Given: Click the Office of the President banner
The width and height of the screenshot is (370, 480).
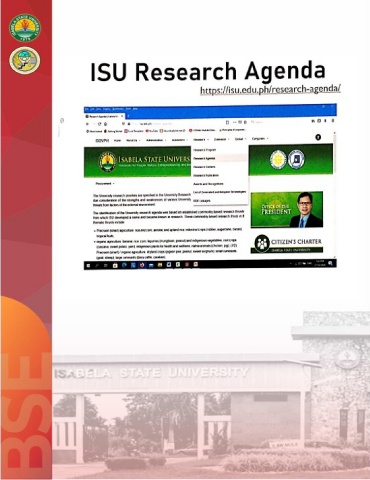Looking at the screenshot, I should tap(287, 209).
